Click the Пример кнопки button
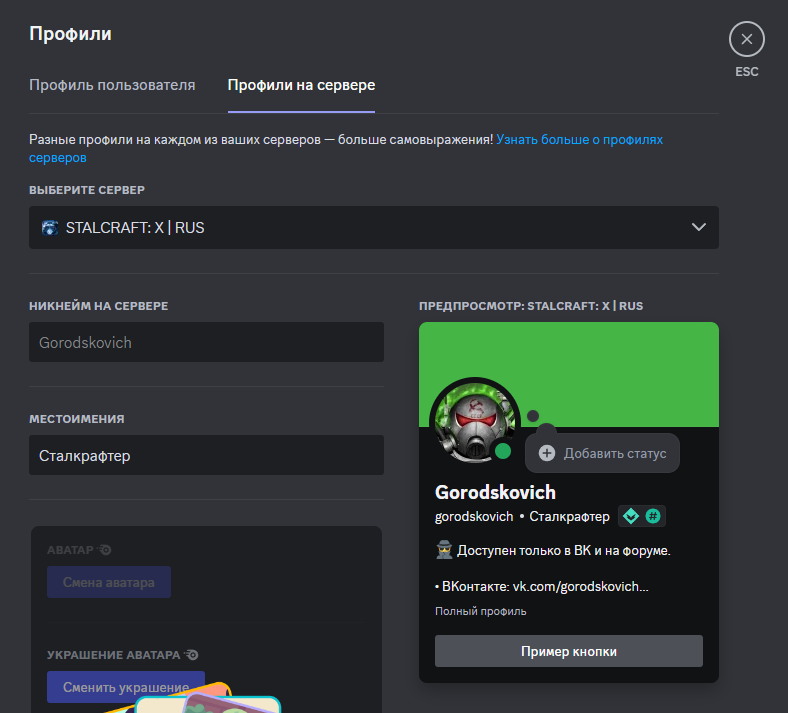The height and width of the screenshot is (713, 788). pyautogui.click(x=568, y=651)
